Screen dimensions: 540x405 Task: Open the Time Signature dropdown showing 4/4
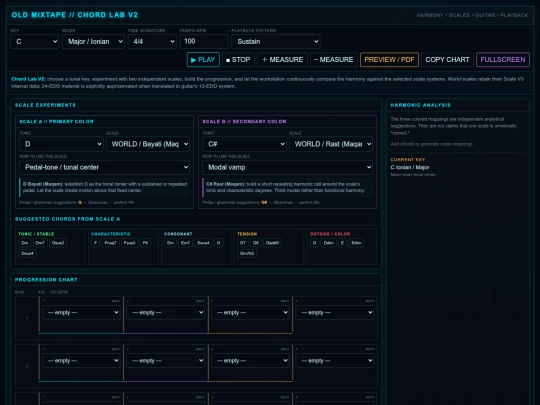(152, 42)
